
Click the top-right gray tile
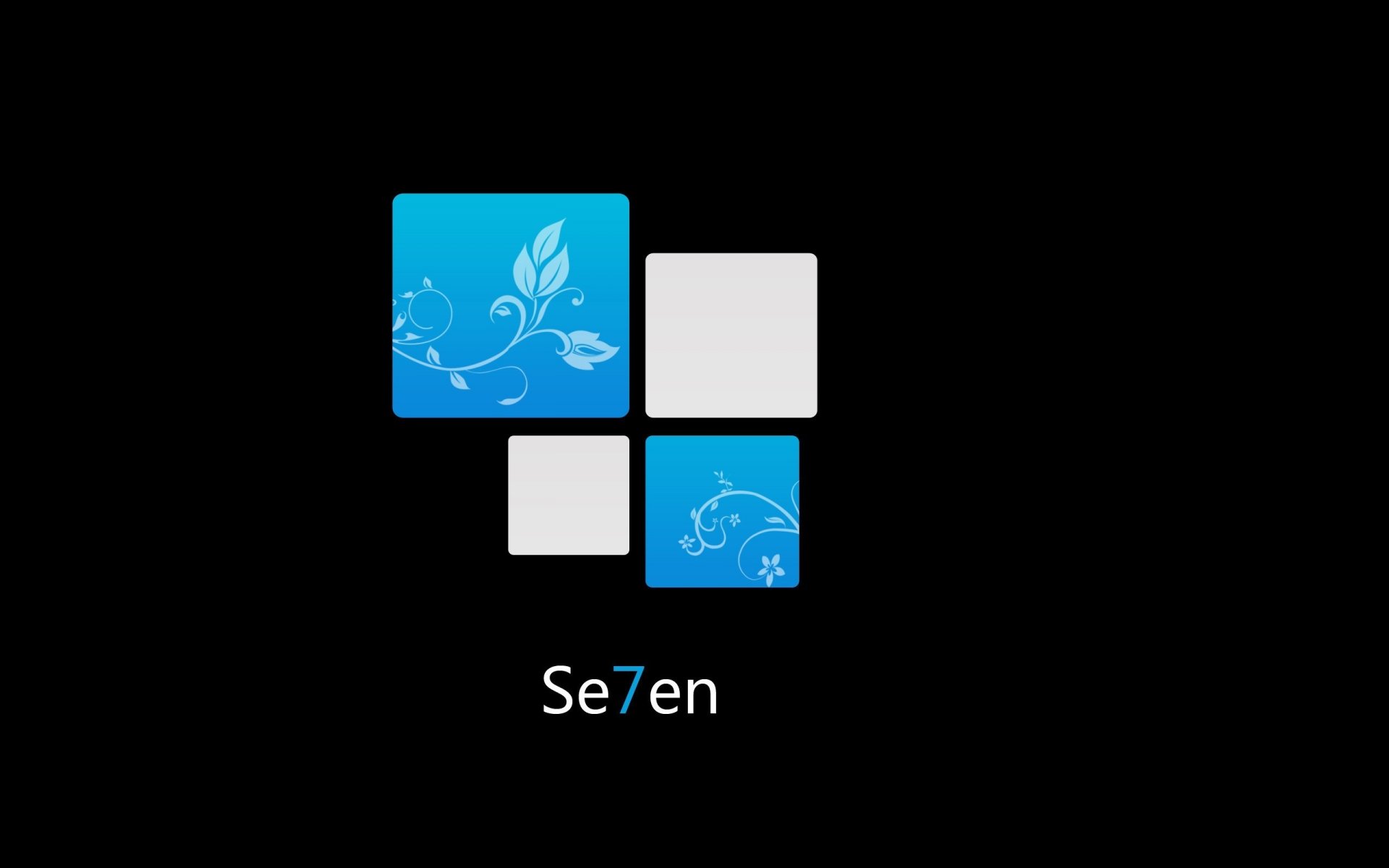tap(727, 332)
